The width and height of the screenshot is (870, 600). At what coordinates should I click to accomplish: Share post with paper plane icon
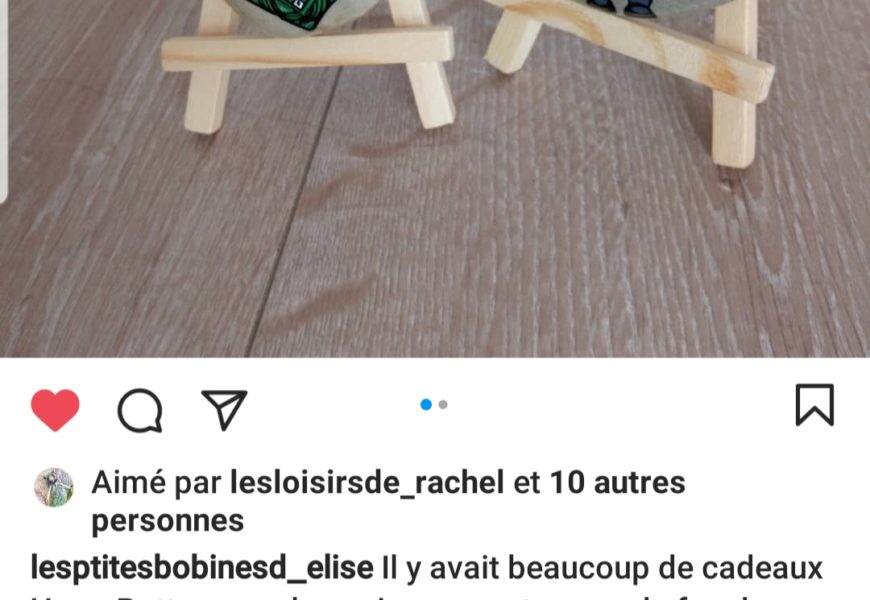click(224, 410)
